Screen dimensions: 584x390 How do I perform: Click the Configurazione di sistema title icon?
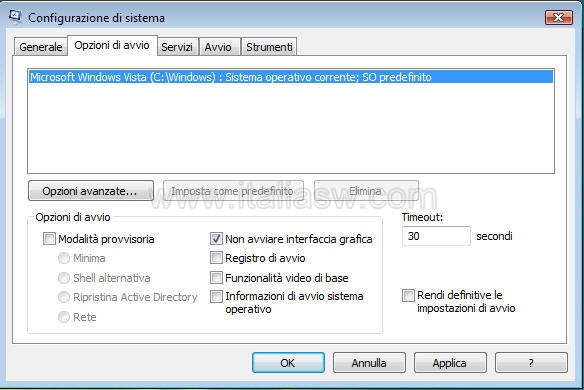point(15,17)
